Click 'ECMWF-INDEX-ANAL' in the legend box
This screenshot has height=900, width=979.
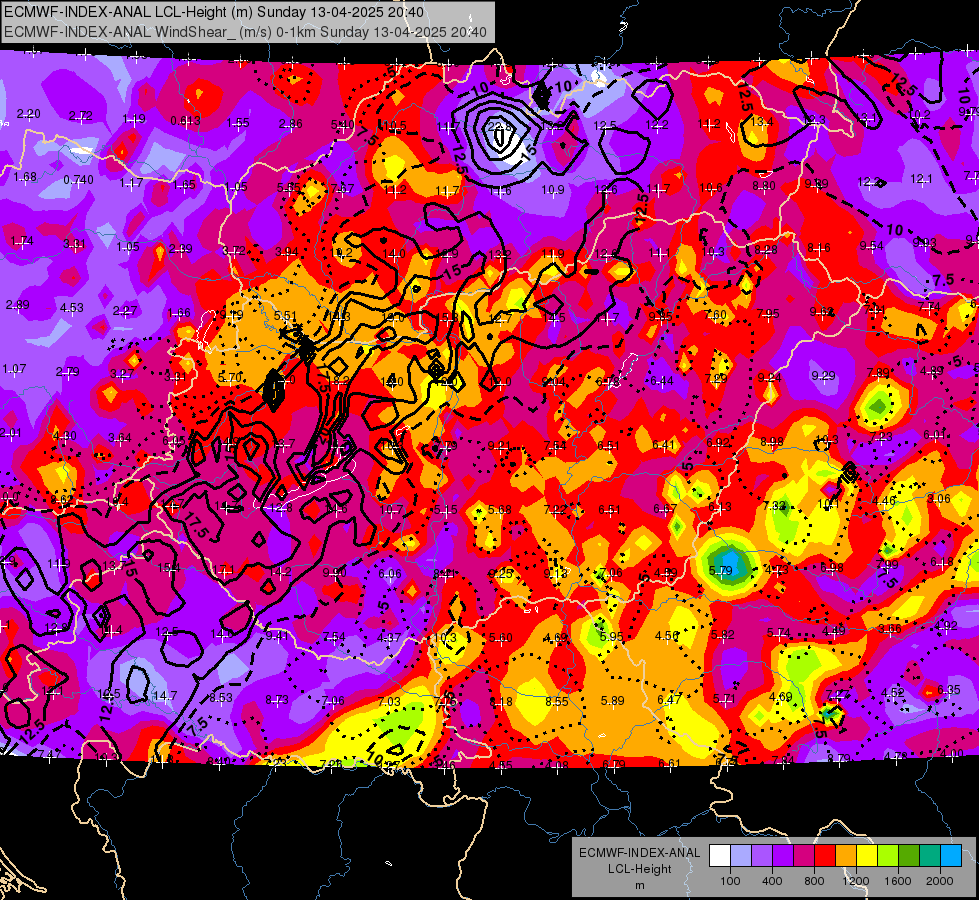639,853
